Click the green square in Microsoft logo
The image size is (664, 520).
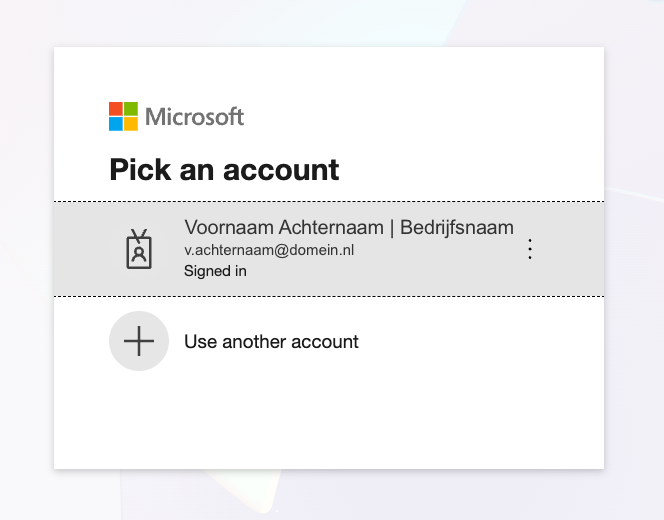point(131,109)
